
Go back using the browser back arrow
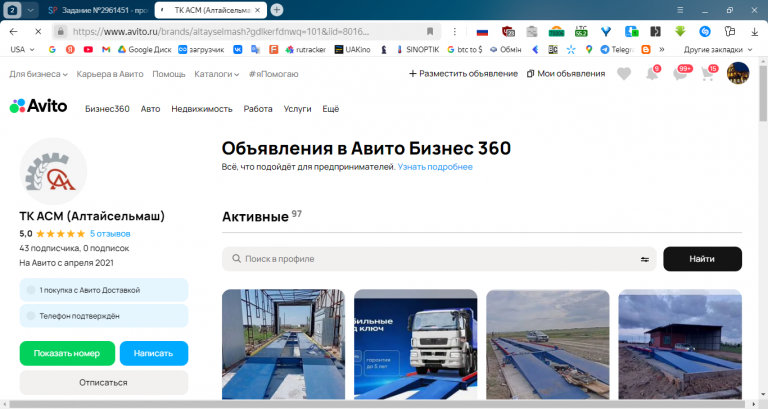[x=13, y=32]
